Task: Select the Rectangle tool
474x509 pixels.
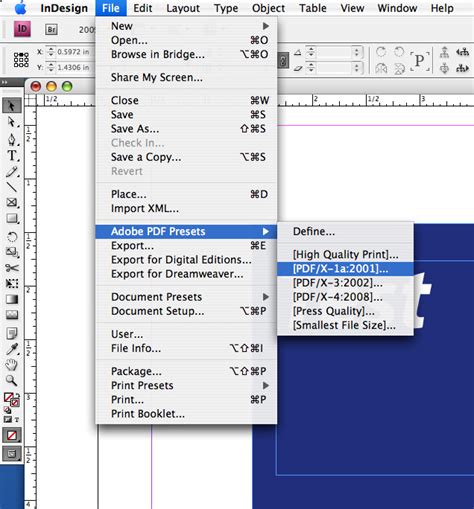Action: [12, 219]
